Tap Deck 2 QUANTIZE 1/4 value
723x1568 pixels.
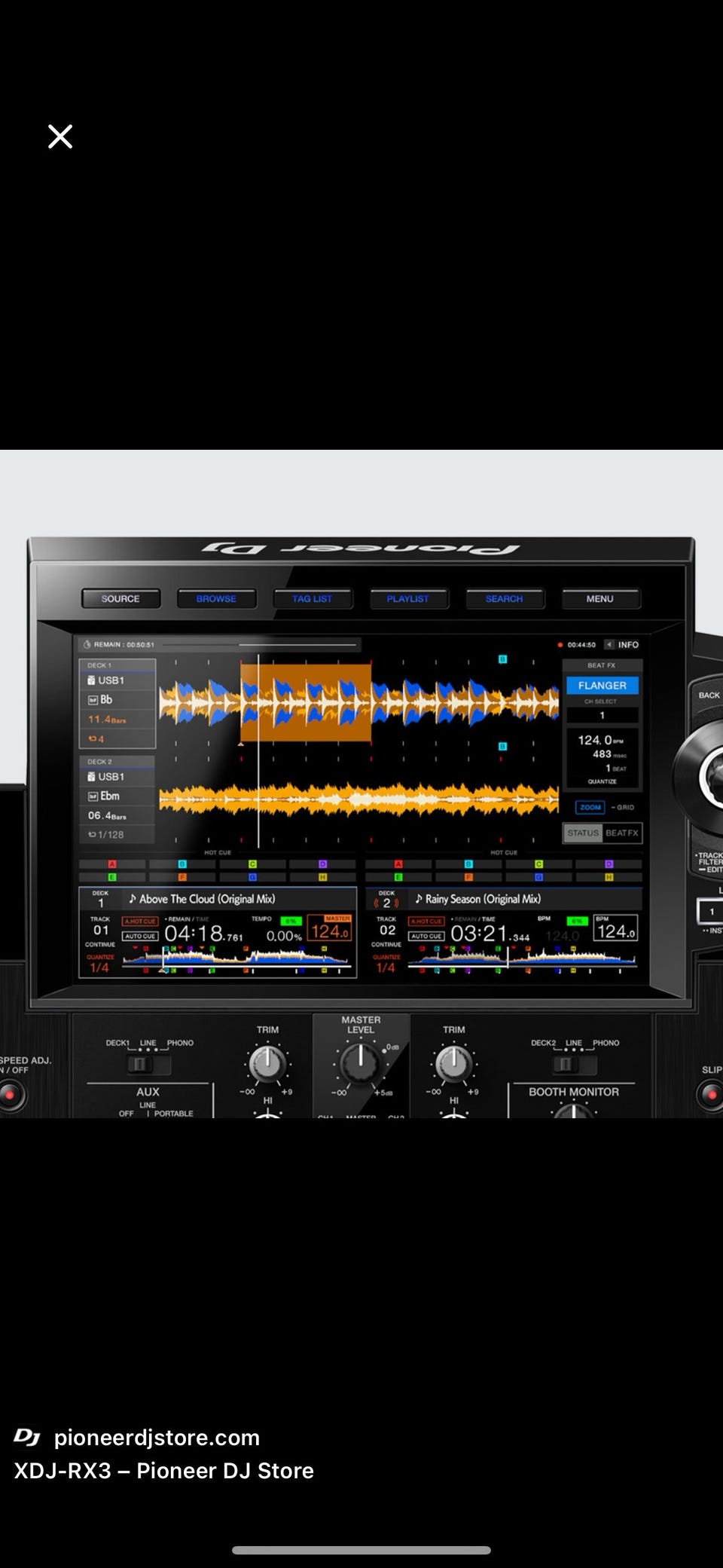point(386,967)
